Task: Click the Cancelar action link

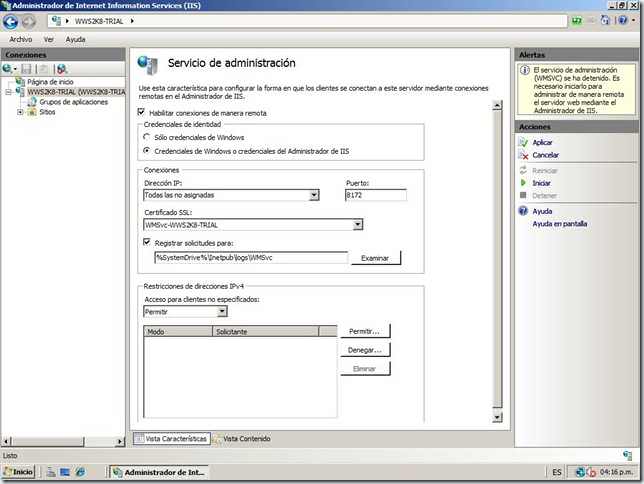Action: (545, 155)
